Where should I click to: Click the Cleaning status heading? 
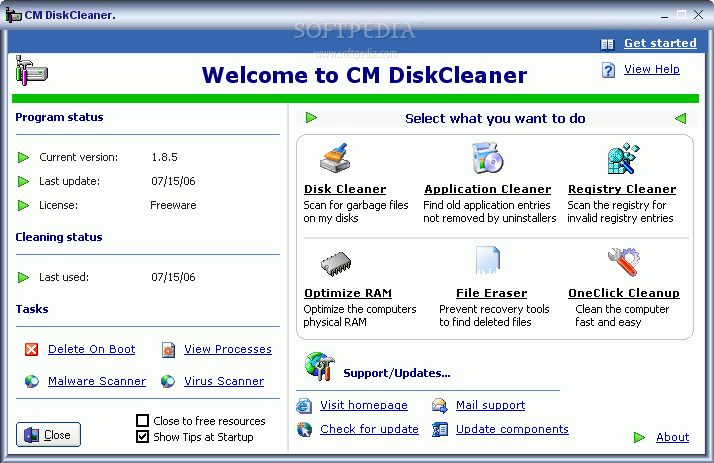click(x=59, y=237)
